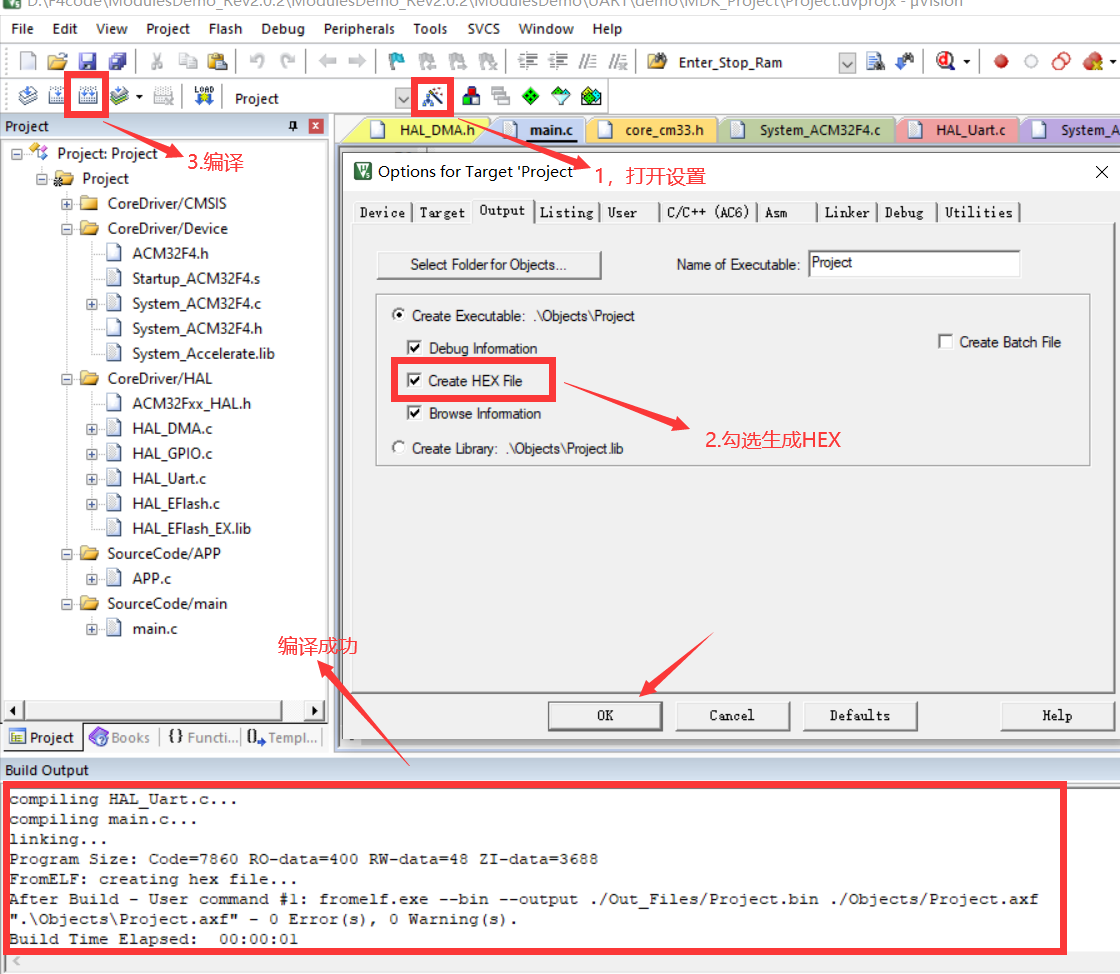Open Options for Target magic wand icon

point(433,97)
